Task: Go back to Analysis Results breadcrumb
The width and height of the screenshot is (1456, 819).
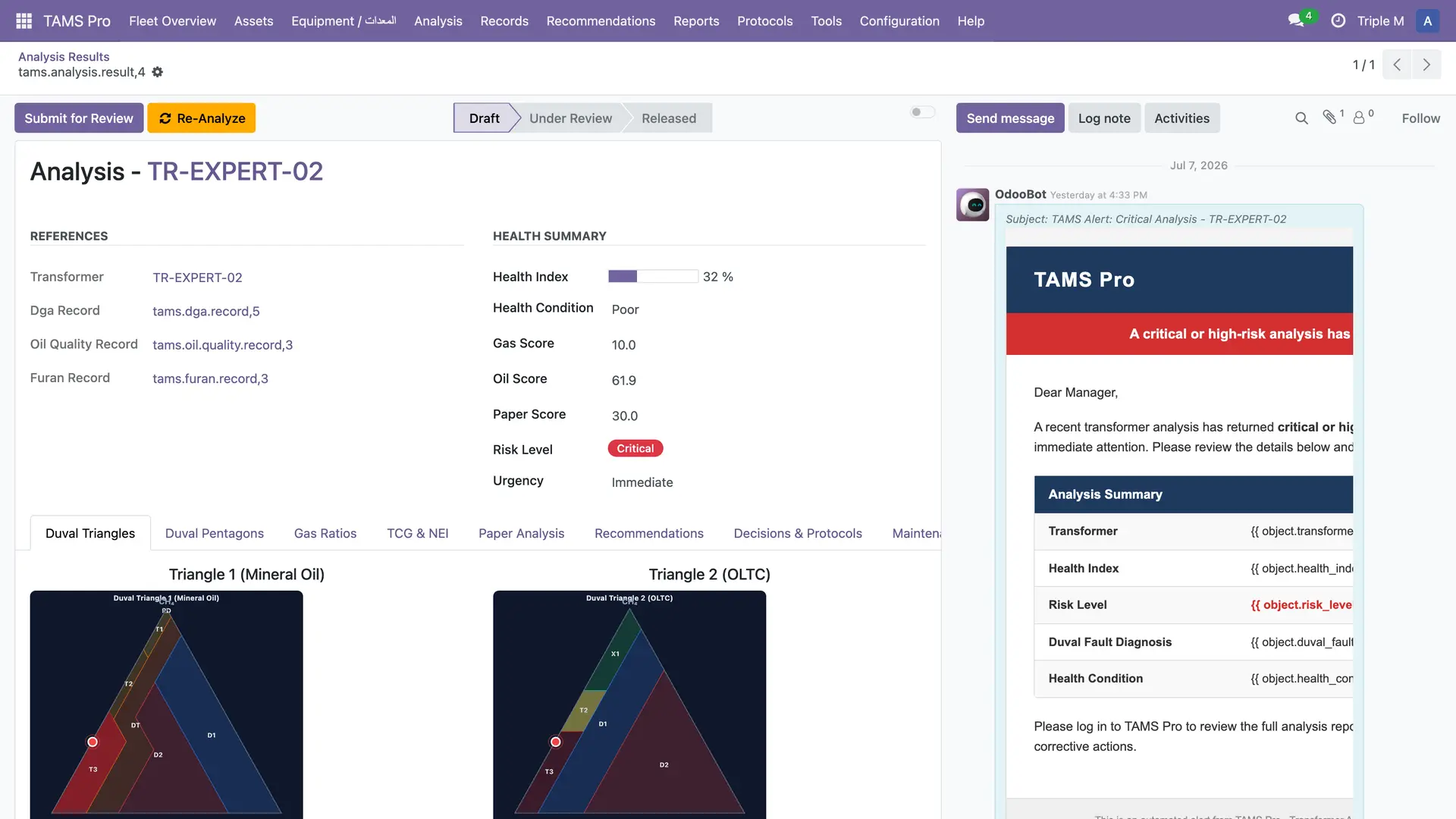Action: coord(64,57)
